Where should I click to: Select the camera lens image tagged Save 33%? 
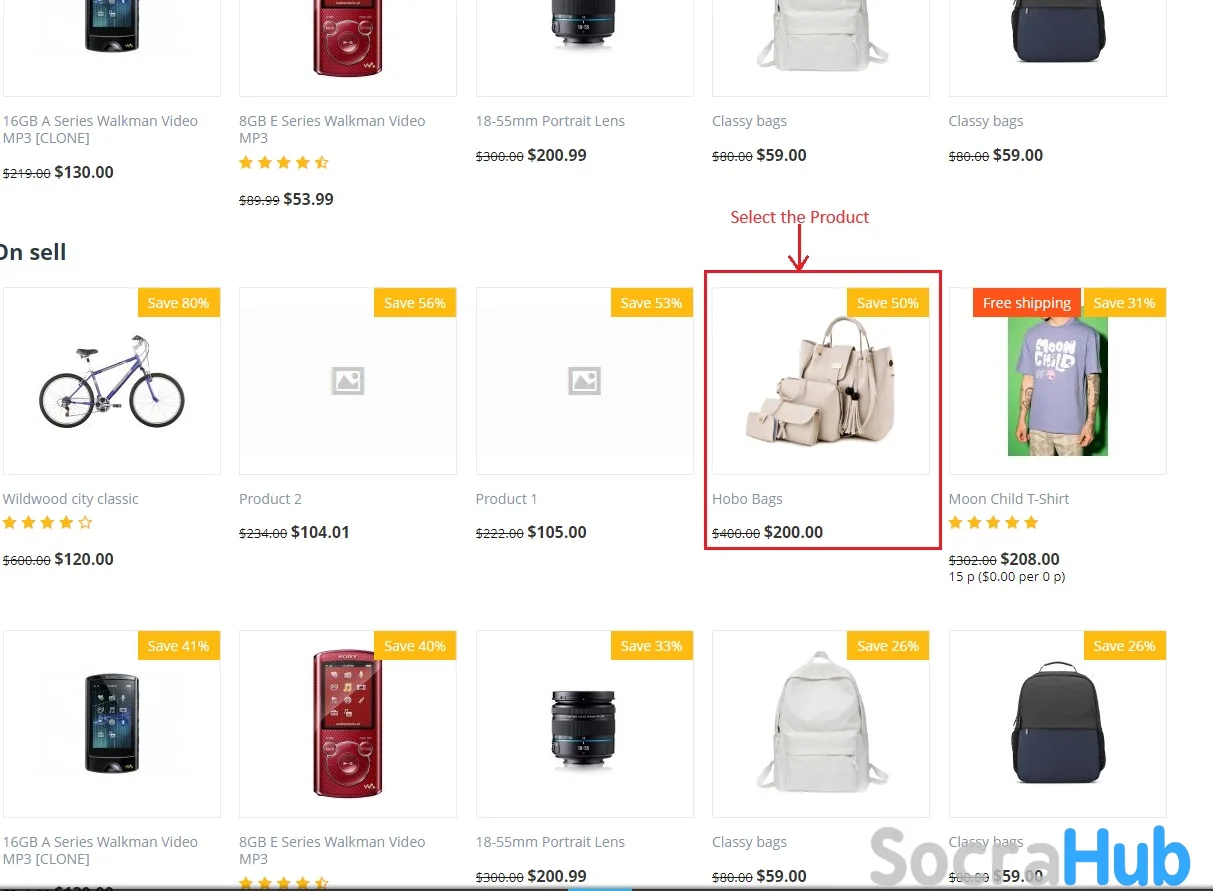click(x=584, y=722)
